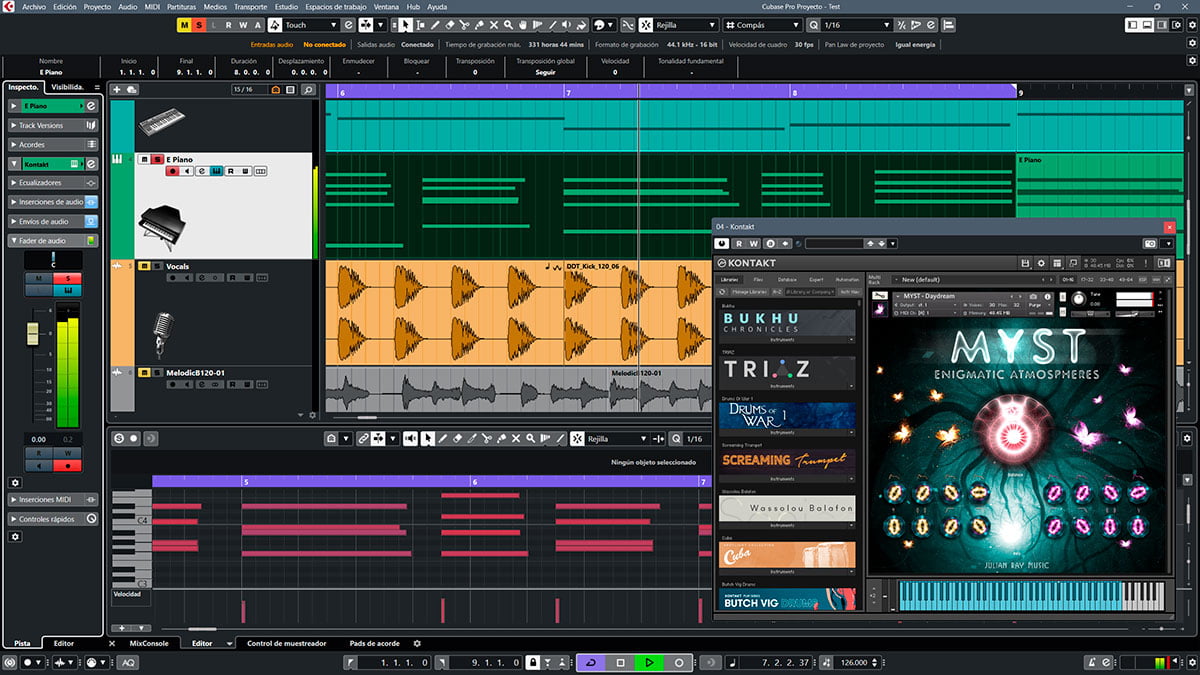
Task: Toggle the Cycle loop button in transport
Action: point(591,662)
